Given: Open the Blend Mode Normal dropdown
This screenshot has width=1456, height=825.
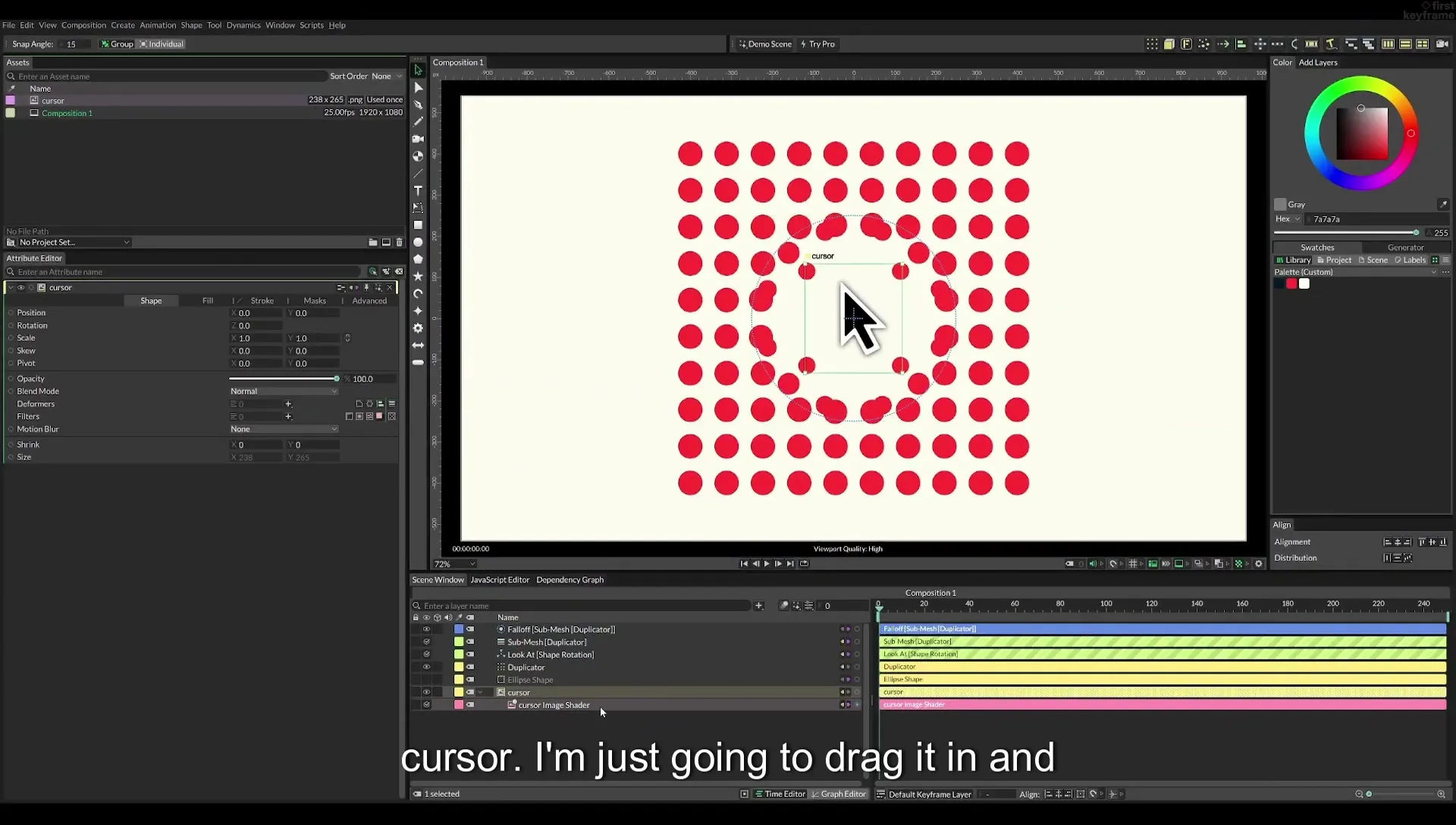Looking at the screenshot, I should coord(284,391).
